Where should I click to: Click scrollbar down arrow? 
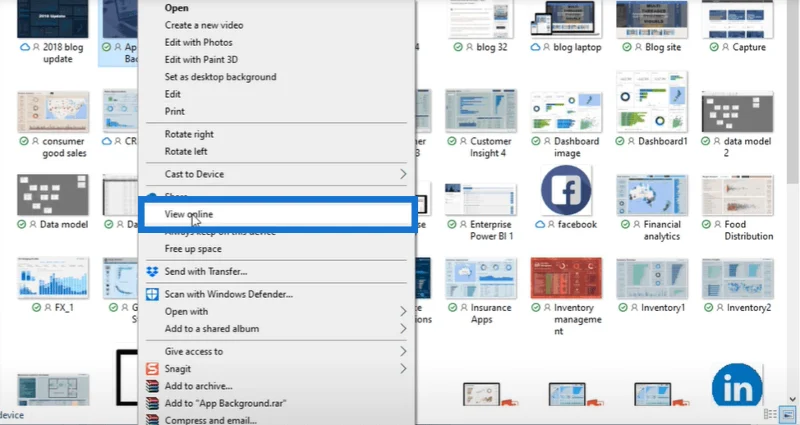click(792, 399)
